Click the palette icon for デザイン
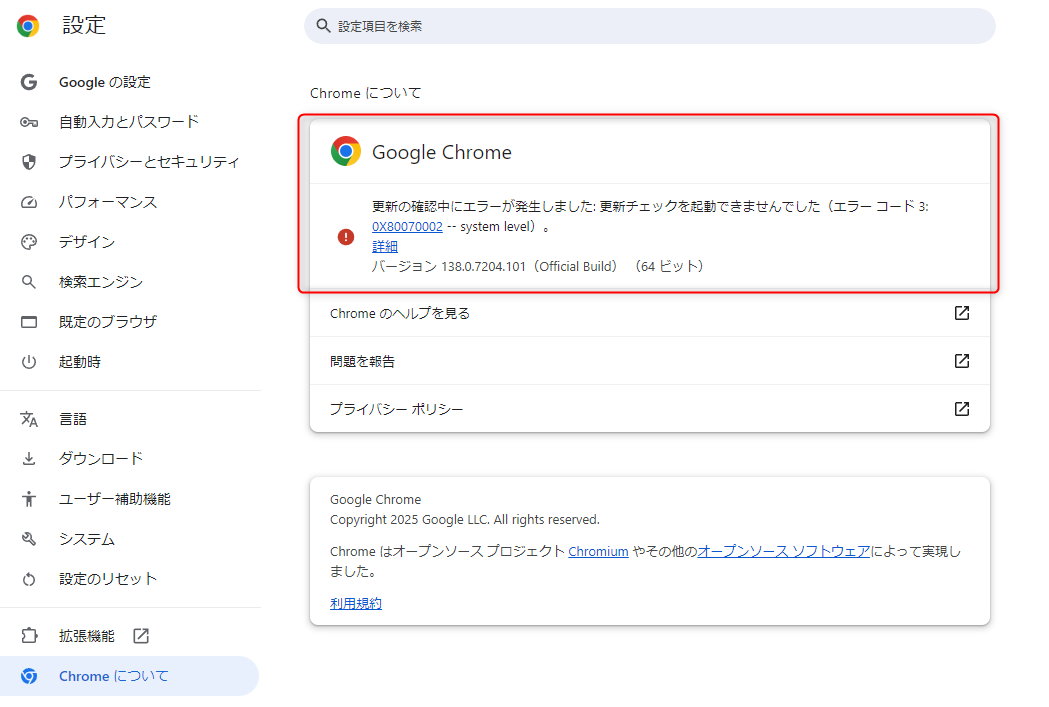 pos(29,242)
